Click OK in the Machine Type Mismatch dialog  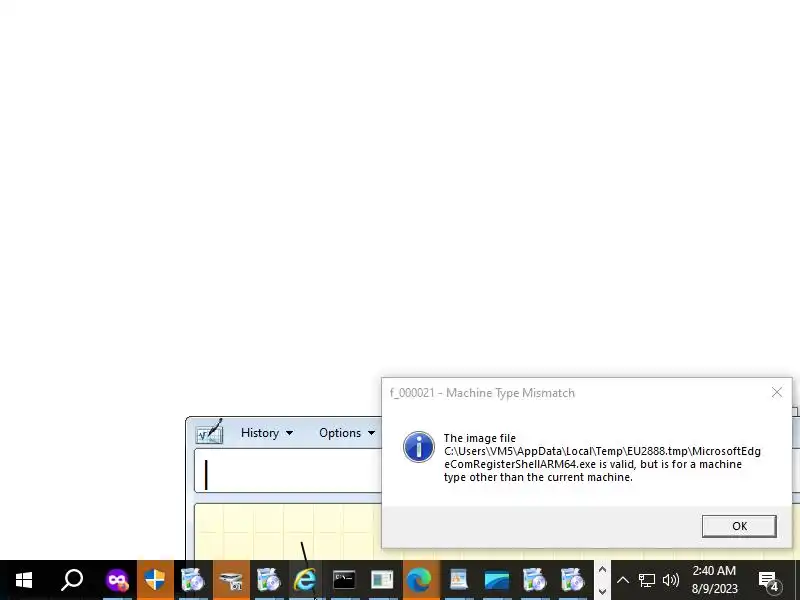pyautogui.click(x=739, y=526)
